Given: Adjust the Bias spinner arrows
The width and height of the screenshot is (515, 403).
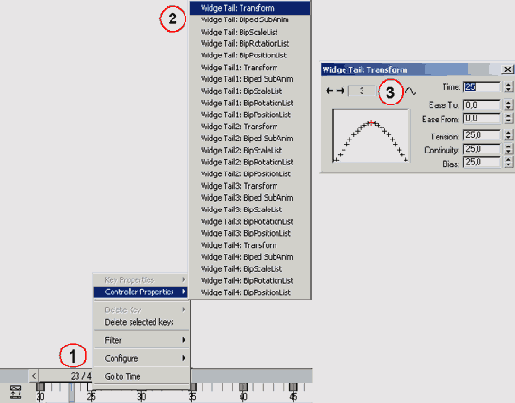Looking at the screenshot, I should pos(508,162).
